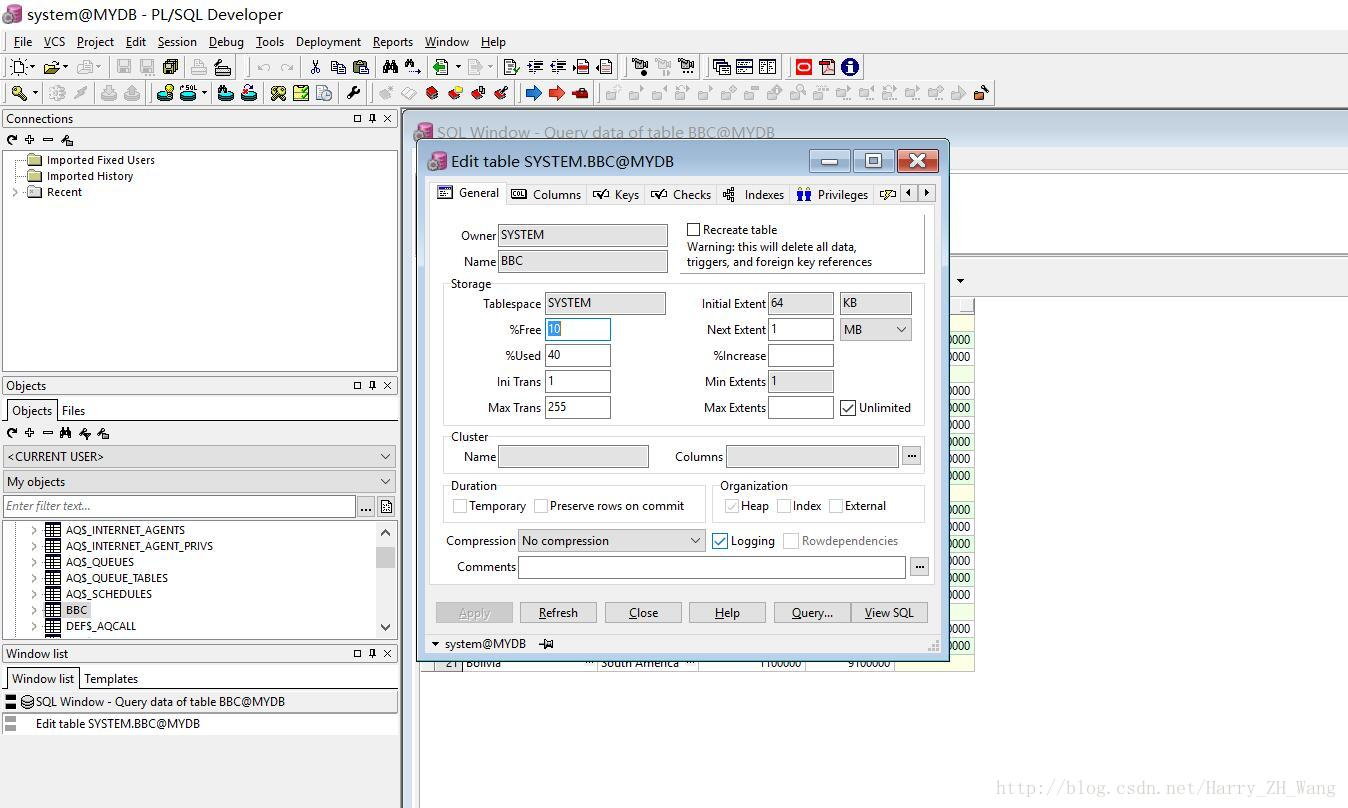
Task: Toggle Preserve rows on commit checkbox
Action: pos(541,506)
